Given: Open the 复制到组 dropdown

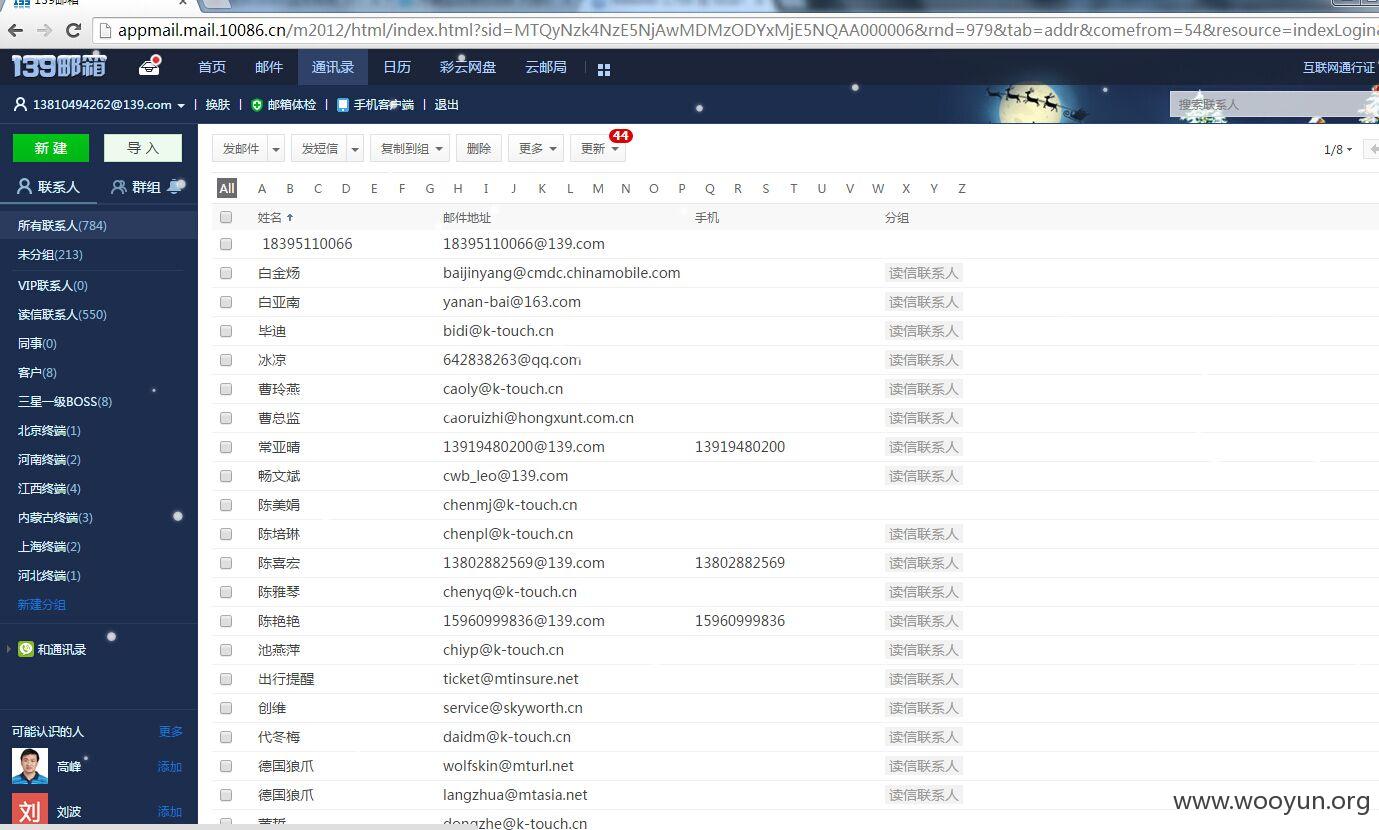Looking at the screenshot, I should coord(410,148).
